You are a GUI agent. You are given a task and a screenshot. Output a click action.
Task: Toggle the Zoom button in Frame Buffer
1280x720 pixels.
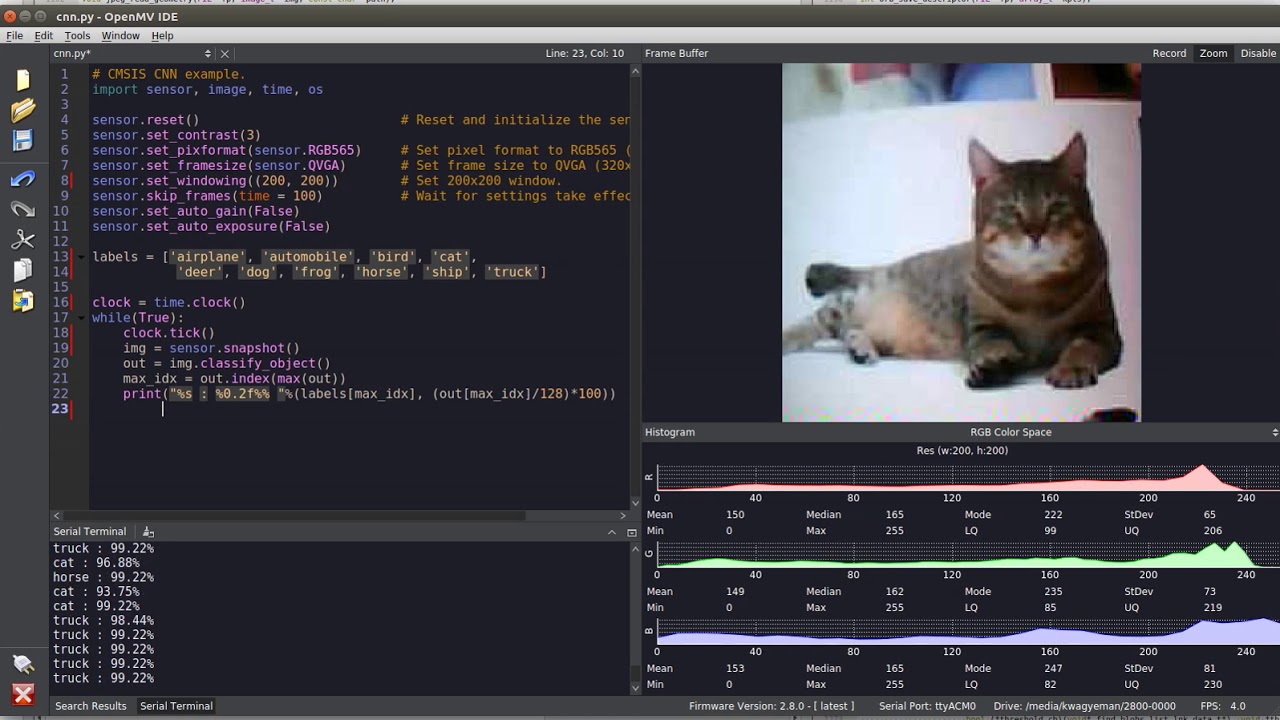(x=1213, y=53)
